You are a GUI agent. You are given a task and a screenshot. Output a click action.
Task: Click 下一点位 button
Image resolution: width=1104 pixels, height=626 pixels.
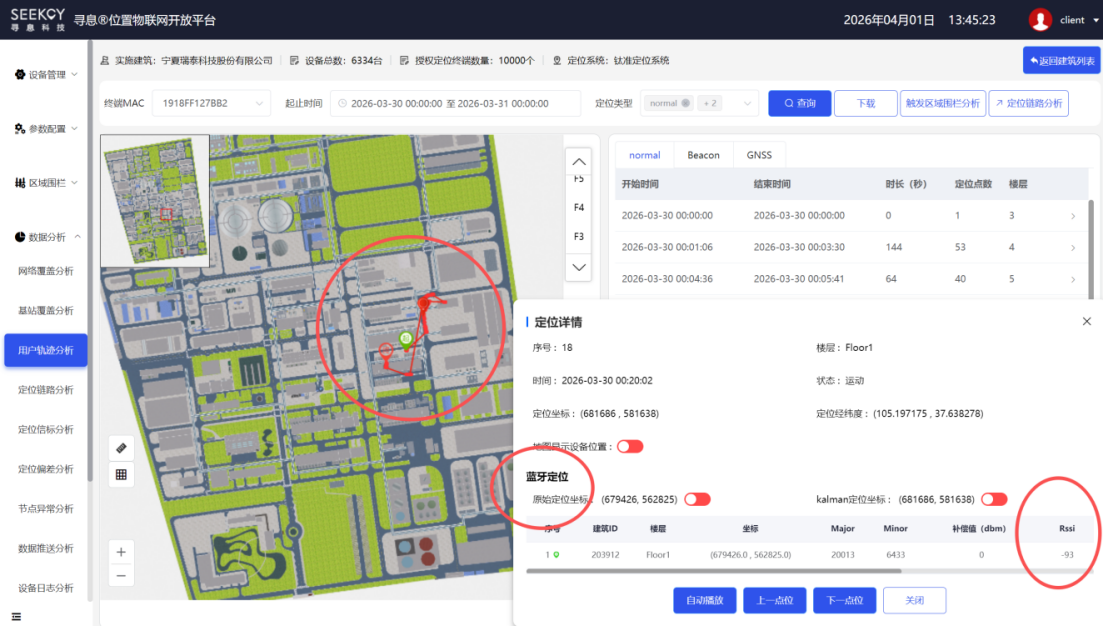coord(844,601)
